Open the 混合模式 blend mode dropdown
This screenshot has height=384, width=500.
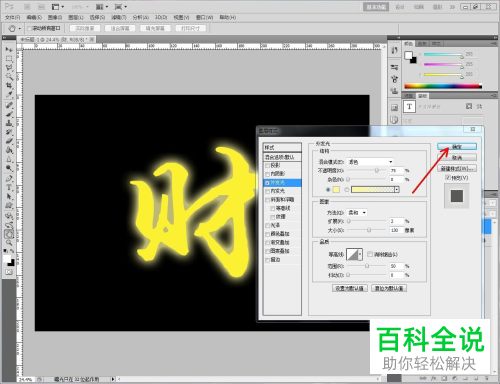370,162
